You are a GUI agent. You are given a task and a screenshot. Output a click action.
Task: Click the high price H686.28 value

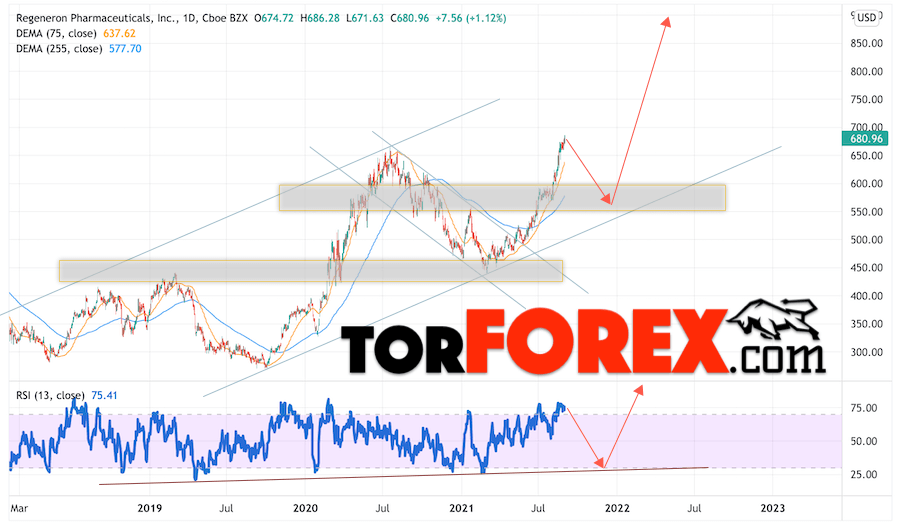pos(319,18)
